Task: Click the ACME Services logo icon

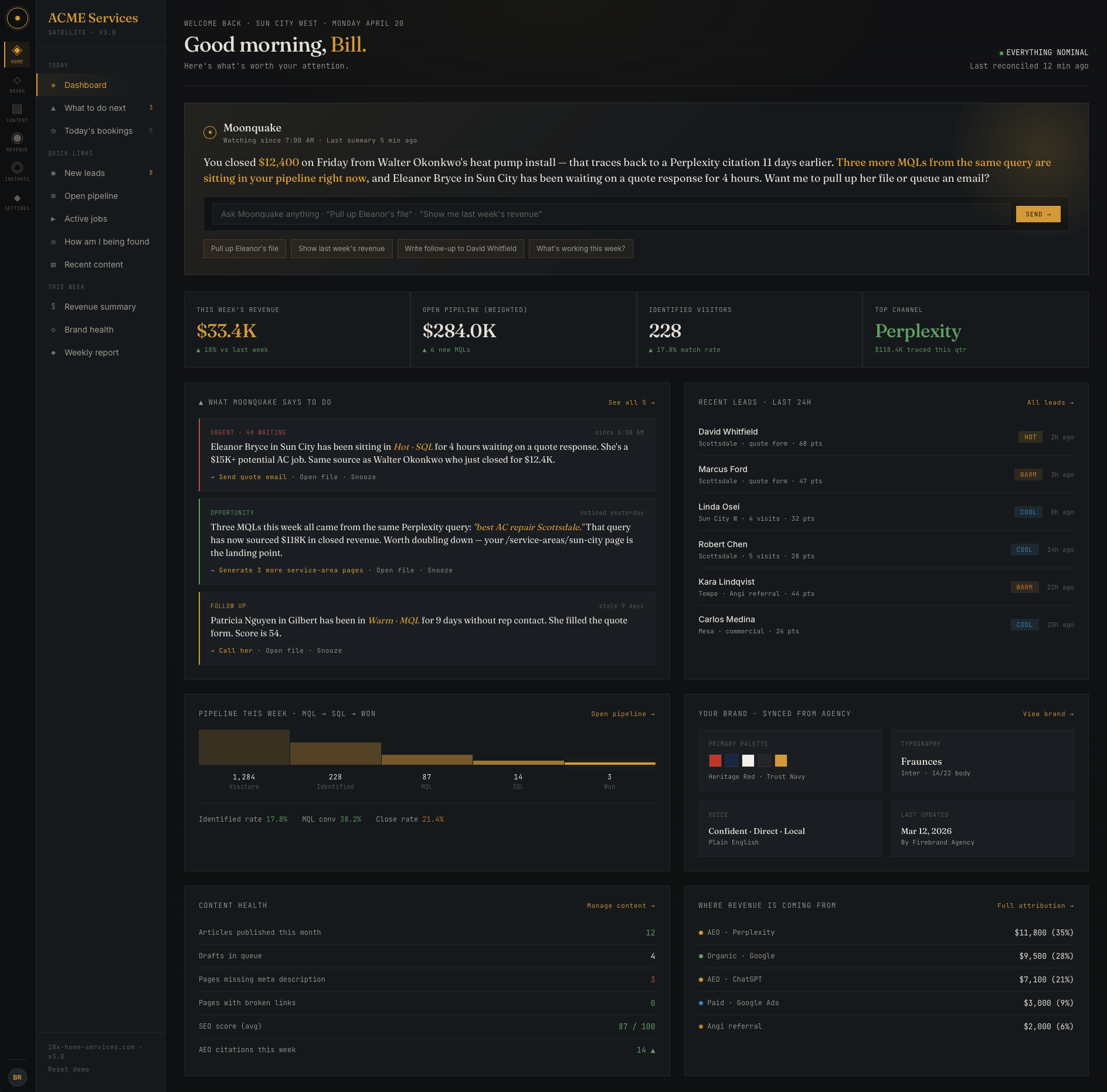Action: (18, 18)
